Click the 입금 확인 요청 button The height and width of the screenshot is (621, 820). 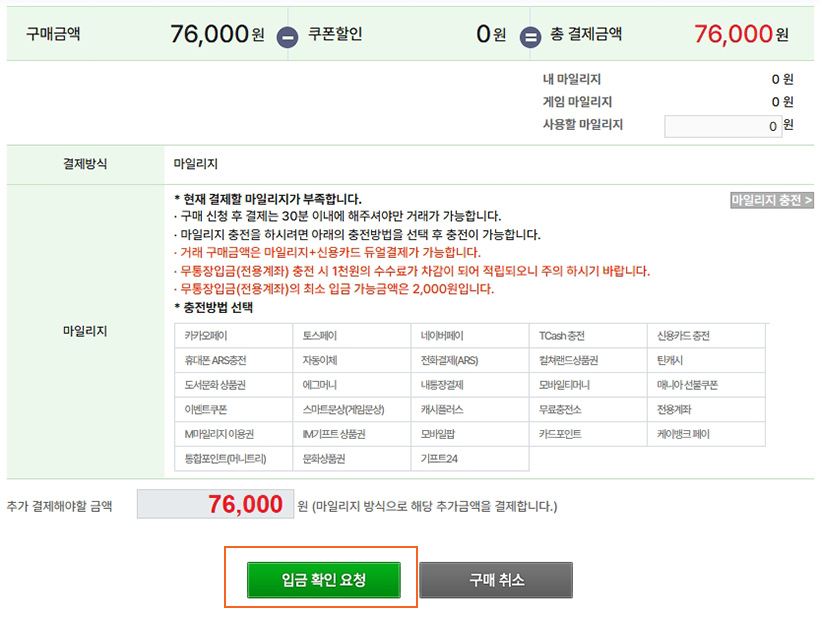[x=324, y=580]
